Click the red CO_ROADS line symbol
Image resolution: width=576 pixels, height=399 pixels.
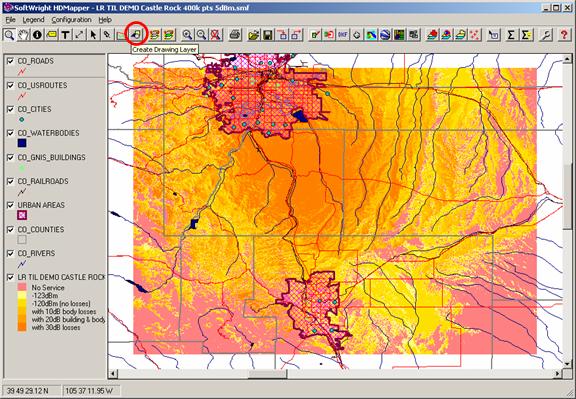pyautogui.click(x=22, y=71)
